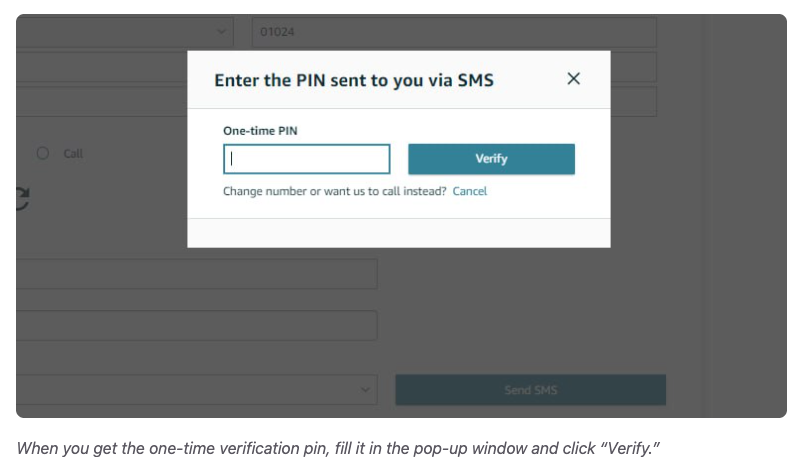802x457 pixels.
Task: Click the One-time PIN input field
Action: (306, 159)
